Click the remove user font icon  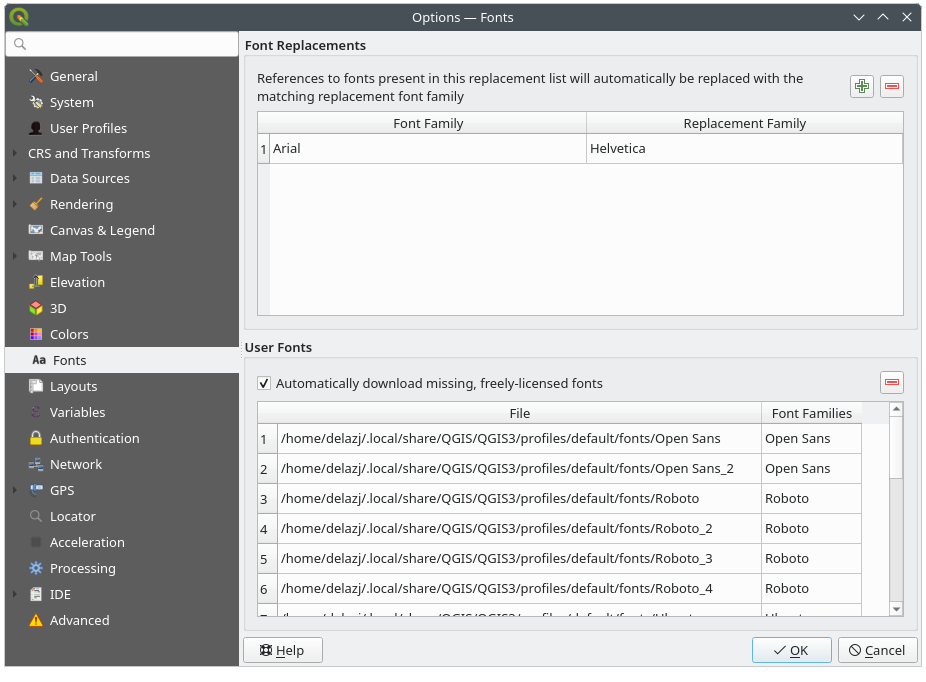(891, 383)
